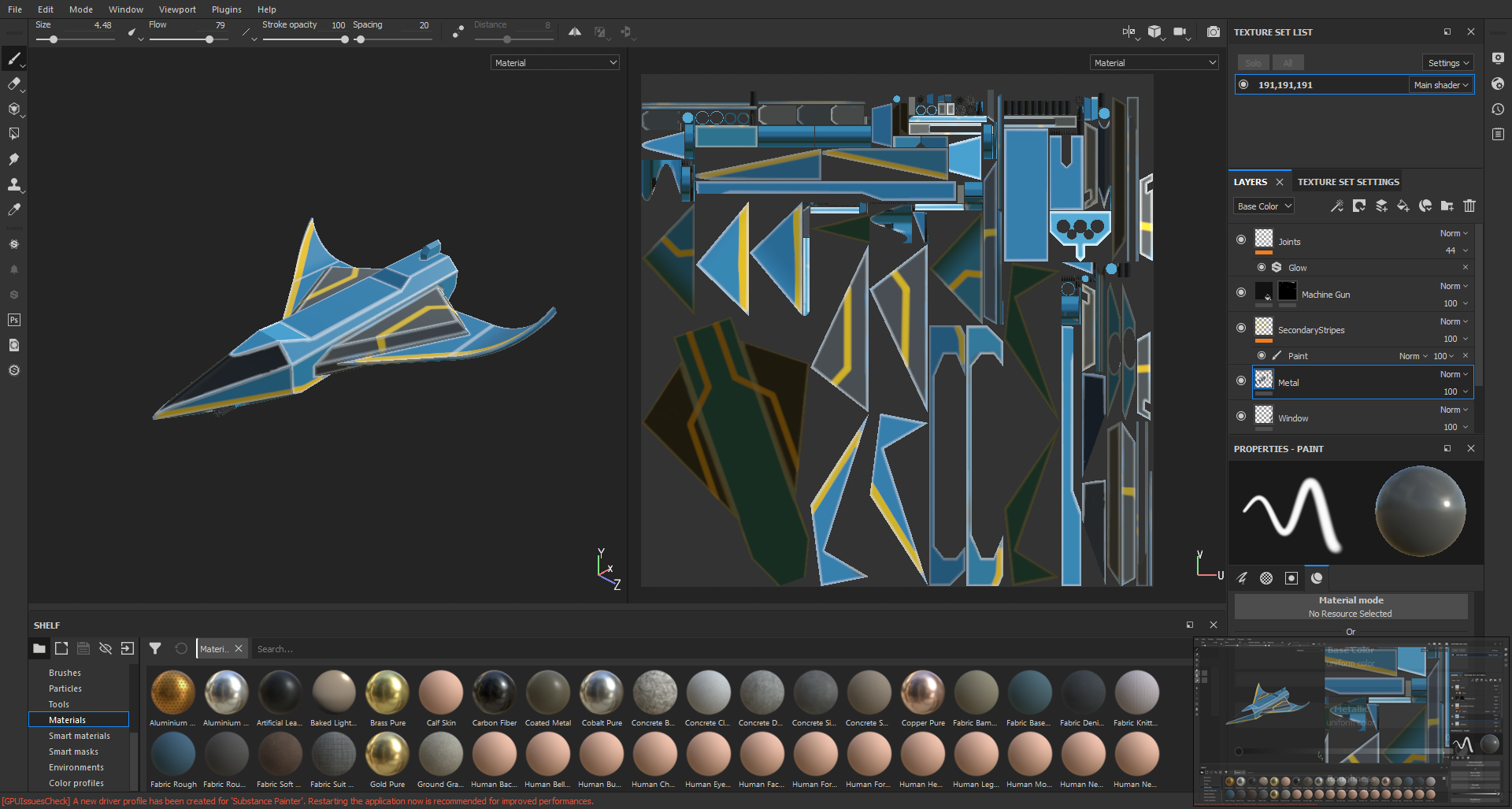Add a mask to the layer

pyautogui.click(x=1359, y=206)
